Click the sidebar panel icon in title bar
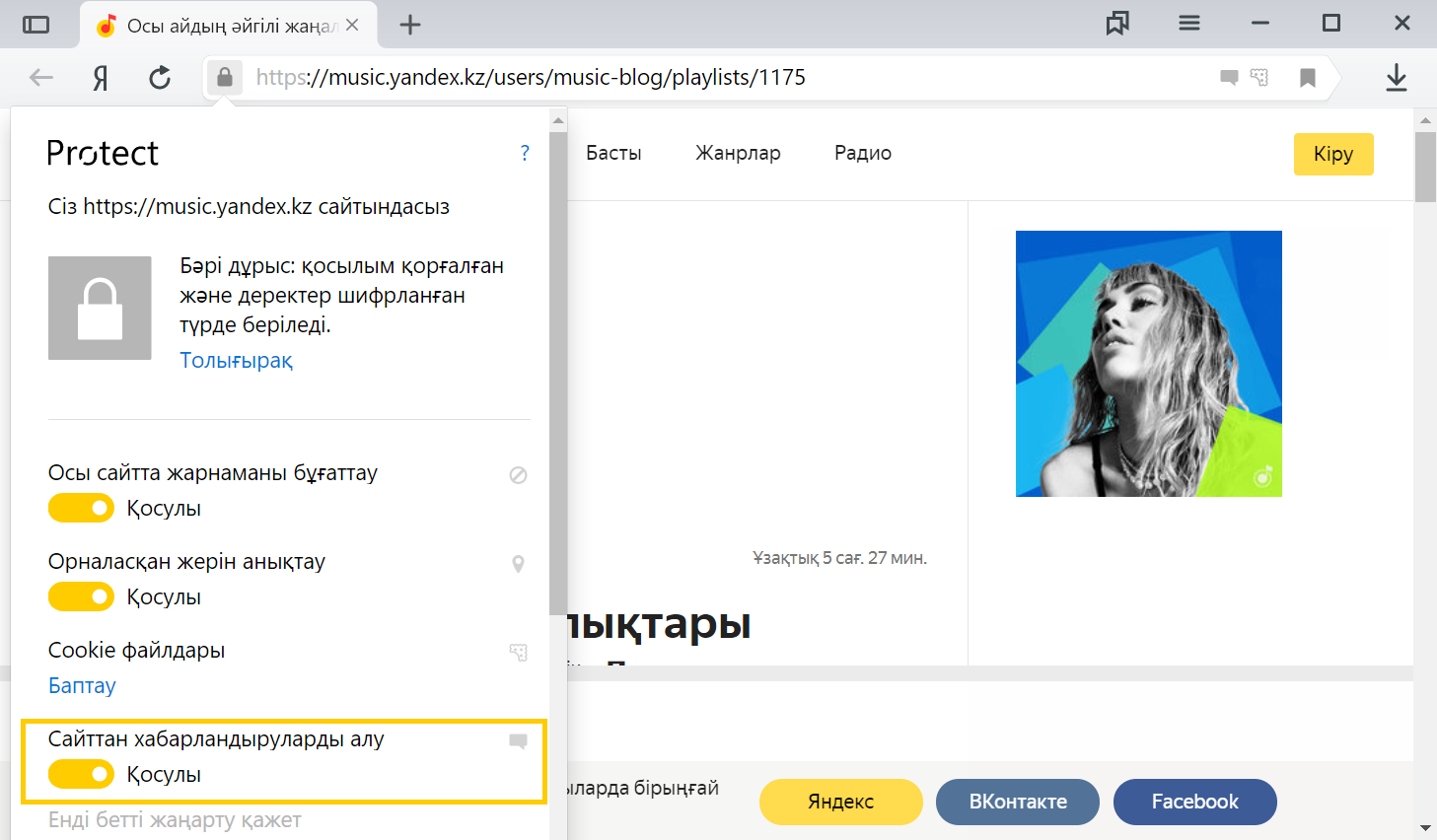1437x840 pixels. coord(36,25)
